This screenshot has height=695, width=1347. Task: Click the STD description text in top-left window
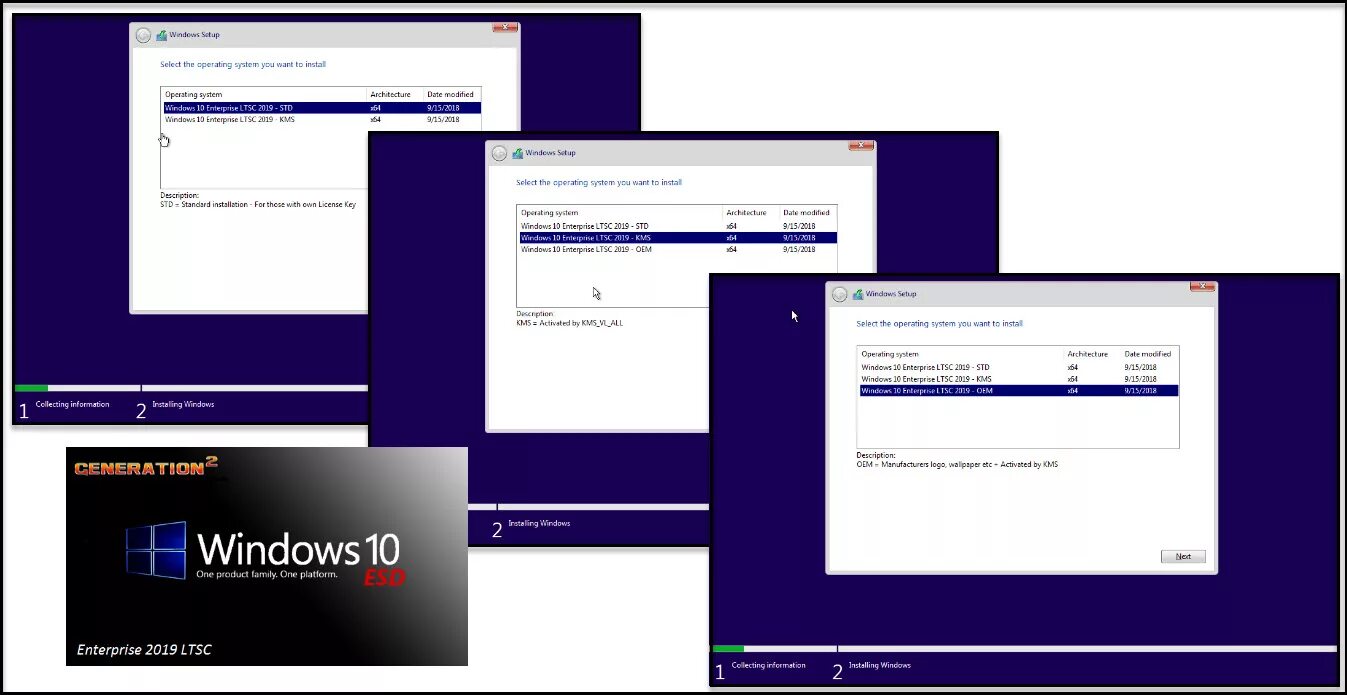point(258,205)
